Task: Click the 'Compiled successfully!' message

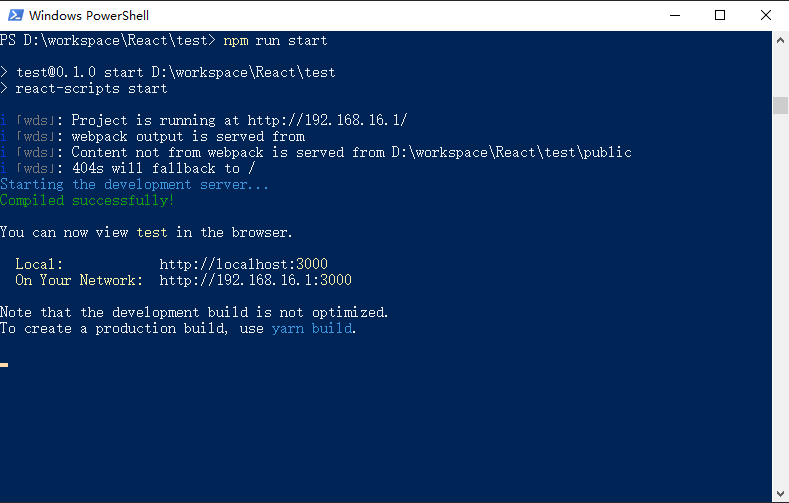Action: click(87, 201)
